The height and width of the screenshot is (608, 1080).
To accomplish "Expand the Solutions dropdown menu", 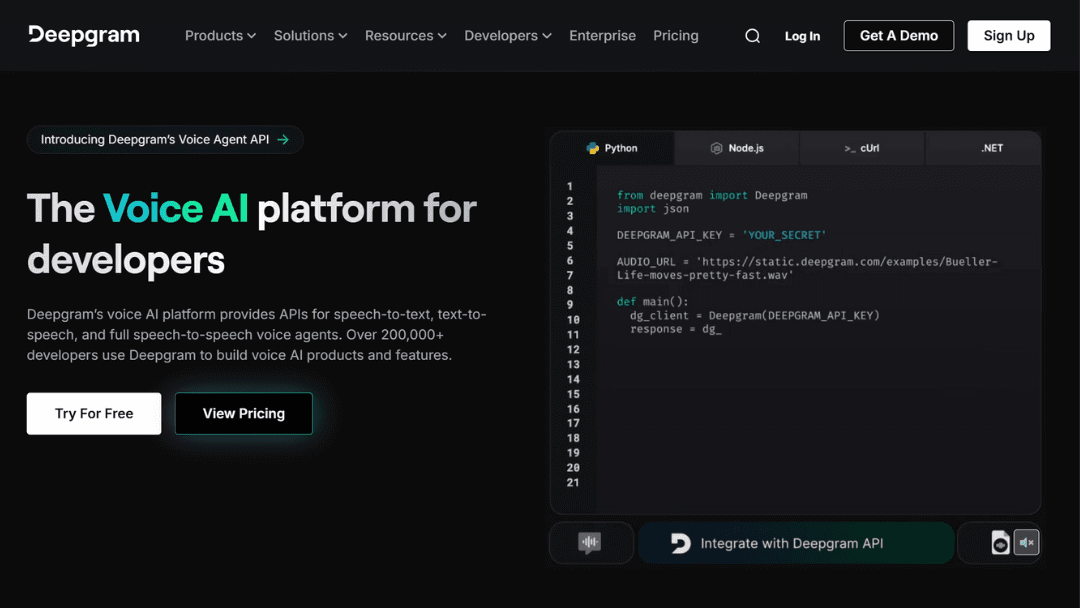I will 310,36.
